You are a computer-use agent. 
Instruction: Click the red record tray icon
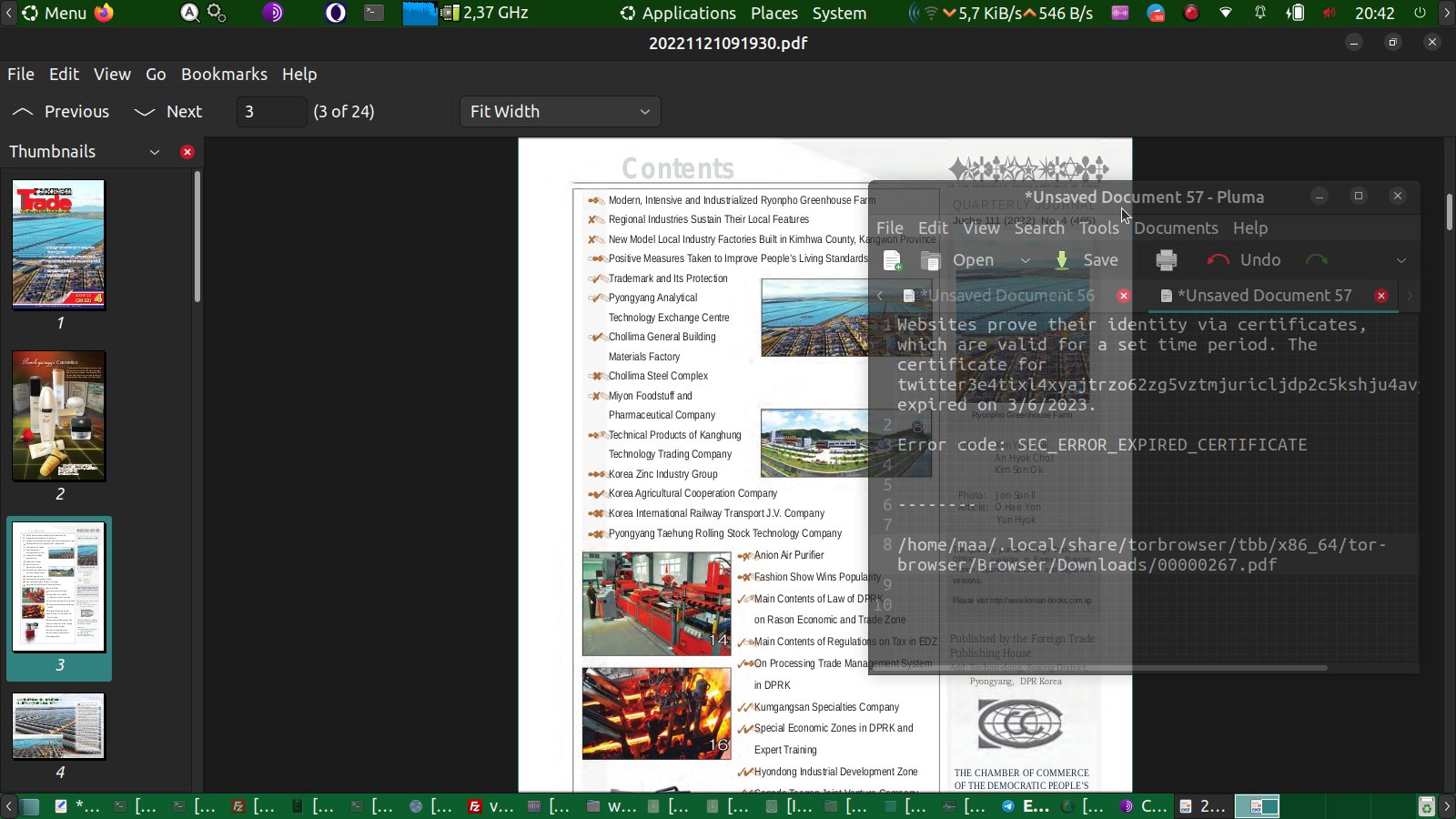(1191, 13)
